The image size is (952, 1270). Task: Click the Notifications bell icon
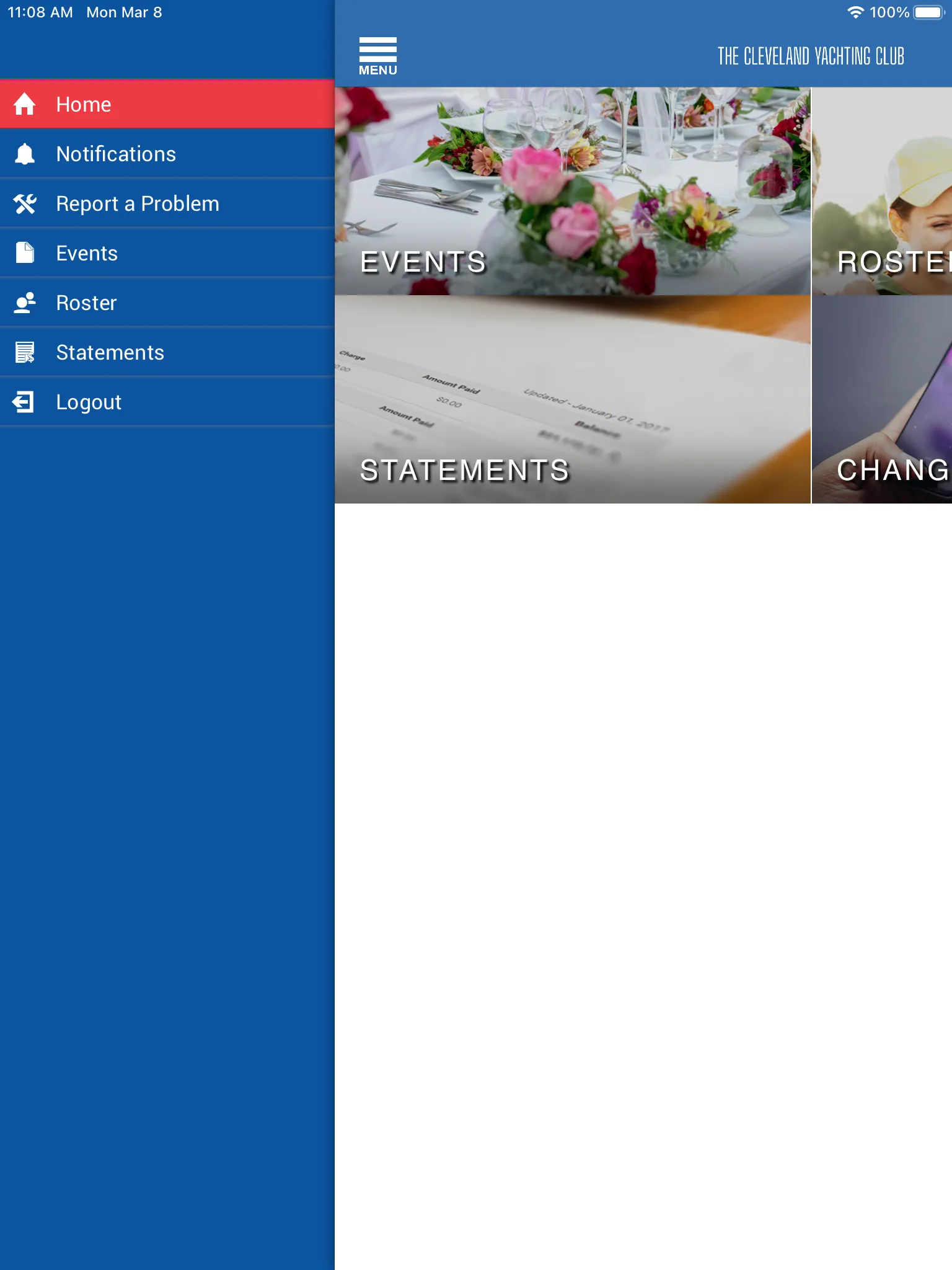coord(24,154)
